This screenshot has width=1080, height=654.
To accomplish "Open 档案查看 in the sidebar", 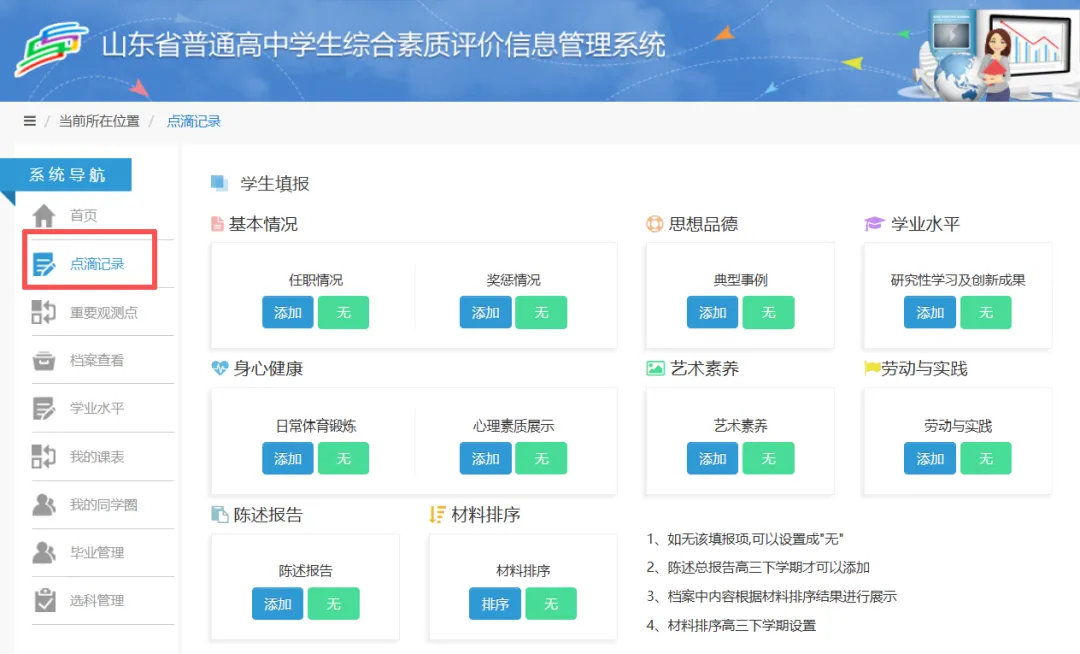I will coord(97,360).
